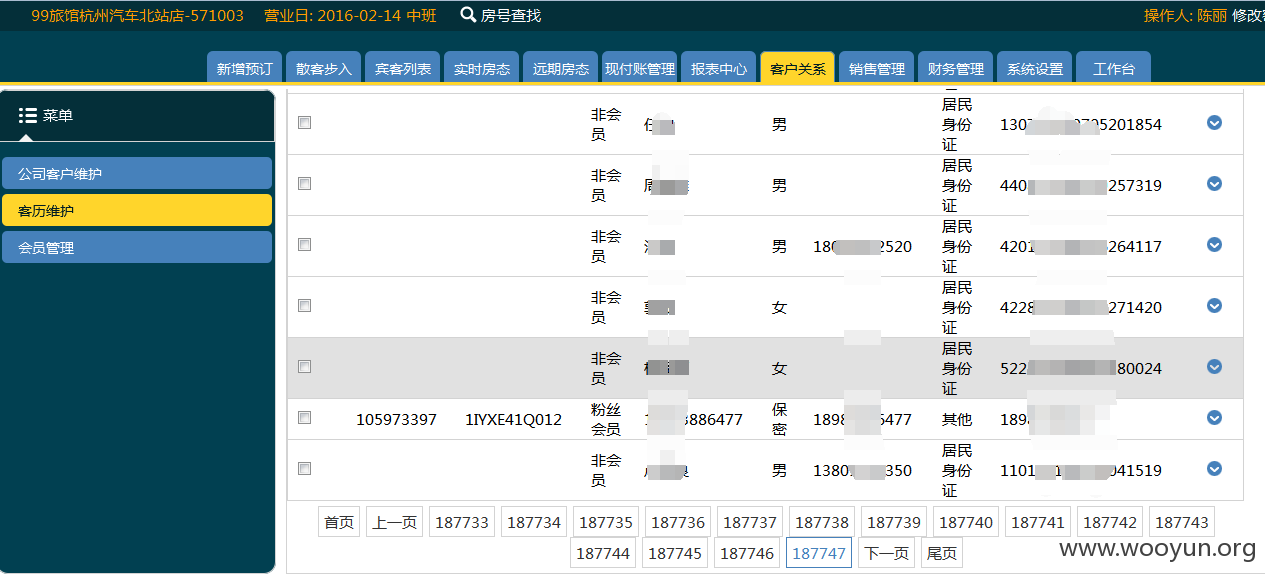Click 其他 ID type cell

coord(957,419)
